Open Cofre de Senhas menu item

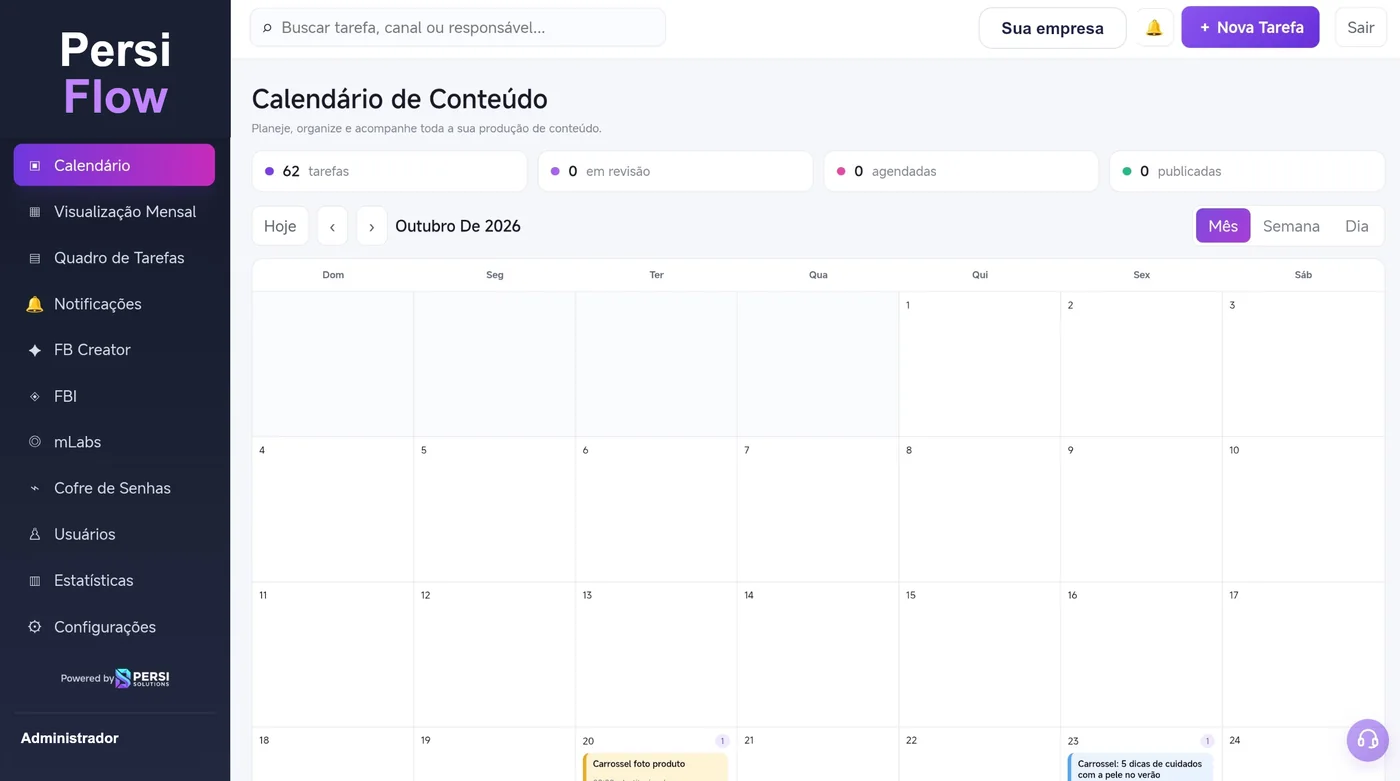coord(114,488)
